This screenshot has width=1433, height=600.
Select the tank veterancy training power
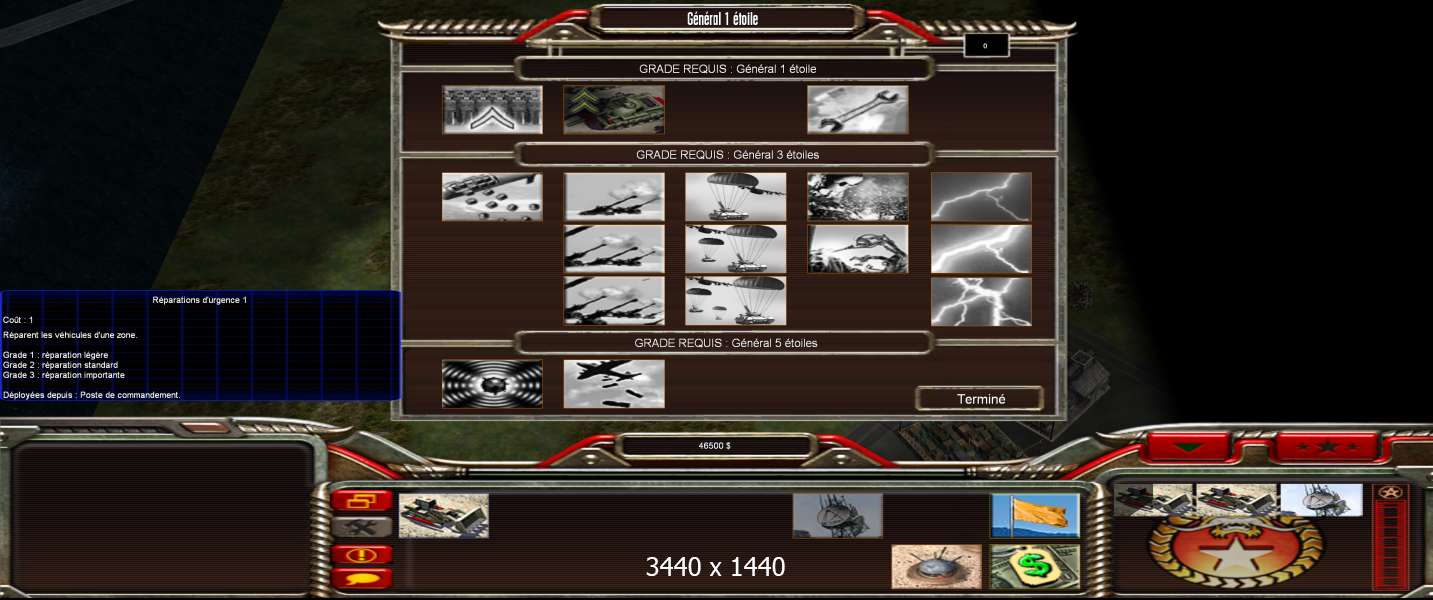click(614, 110)
